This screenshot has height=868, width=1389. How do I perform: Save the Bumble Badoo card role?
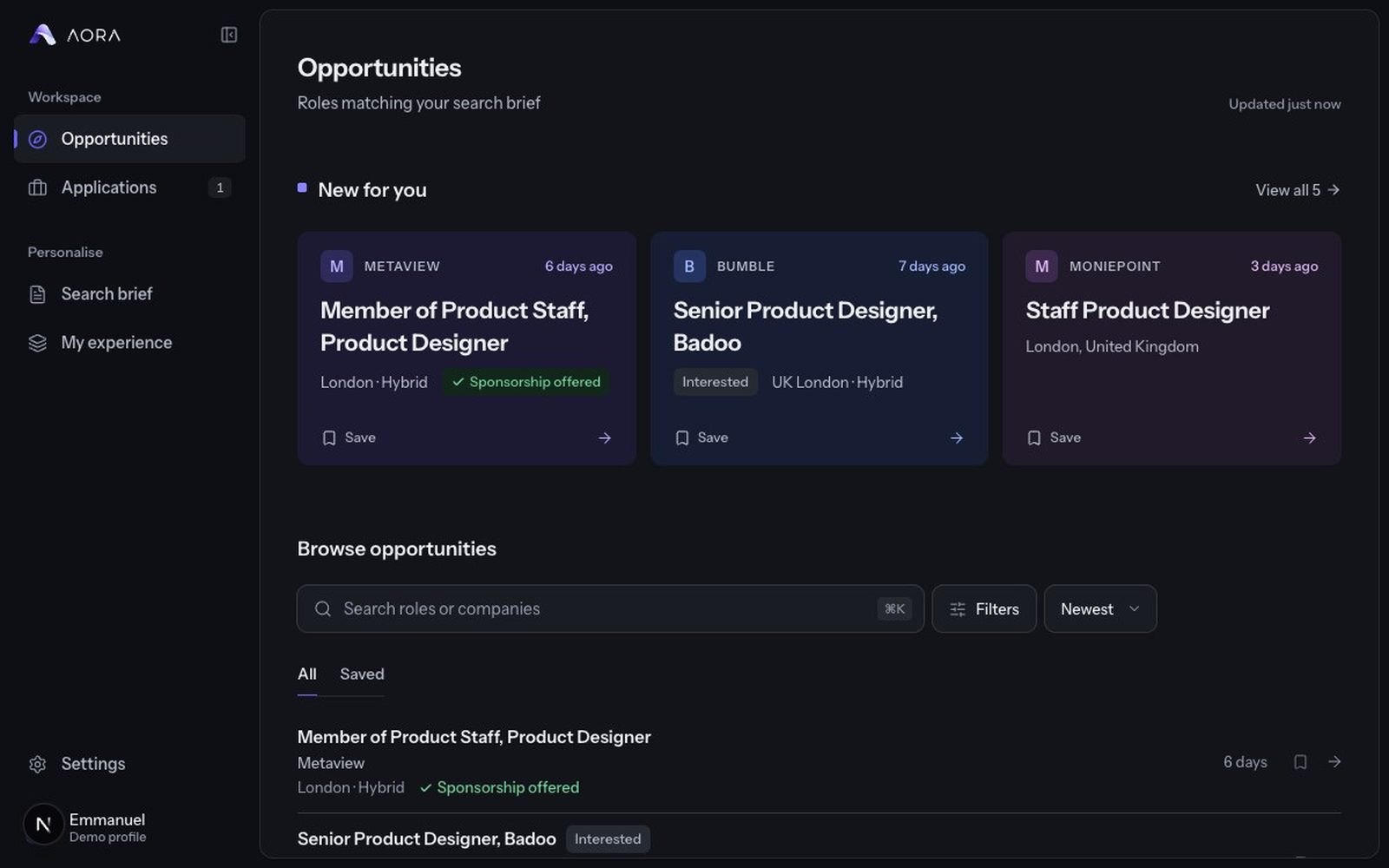[x=701, y=437]
